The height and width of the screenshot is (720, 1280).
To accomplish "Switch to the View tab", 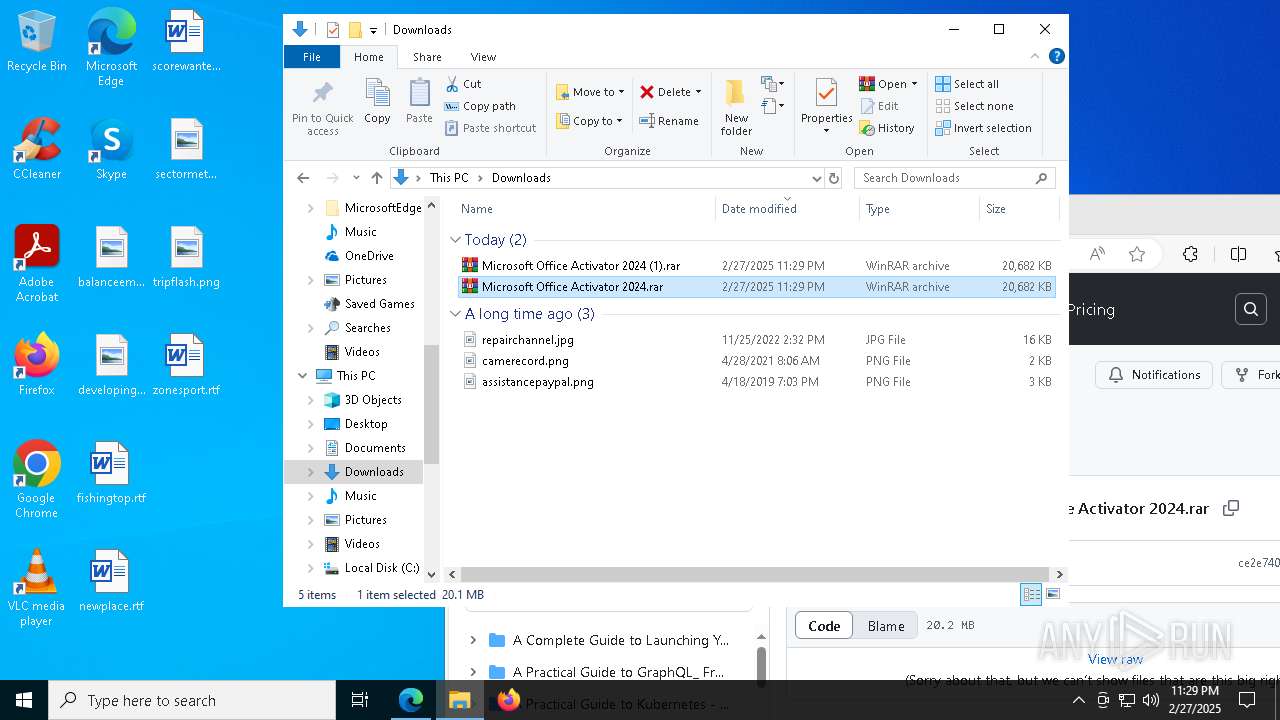I will (483, 57).
